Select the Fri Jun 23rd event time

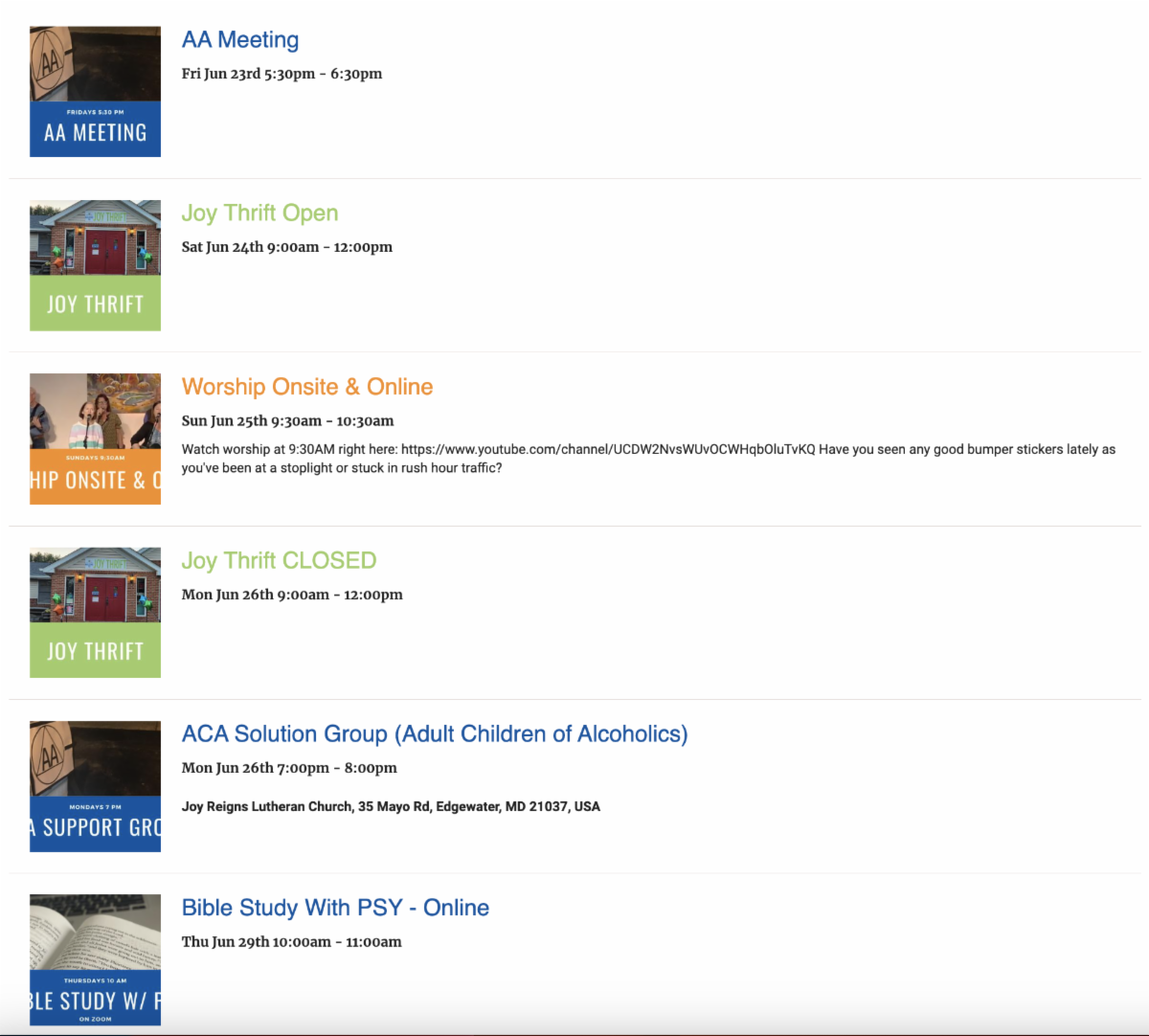pos(282,74)
